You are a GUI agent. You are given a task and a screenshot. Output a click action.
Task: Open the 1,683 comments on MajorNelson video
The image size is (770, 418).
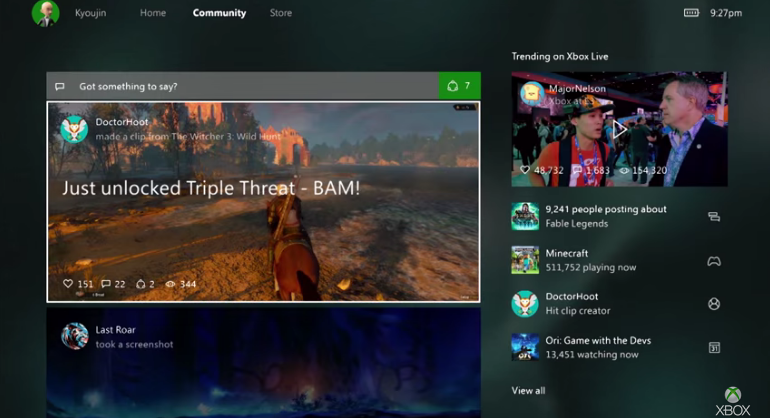(x=578, y=170)
